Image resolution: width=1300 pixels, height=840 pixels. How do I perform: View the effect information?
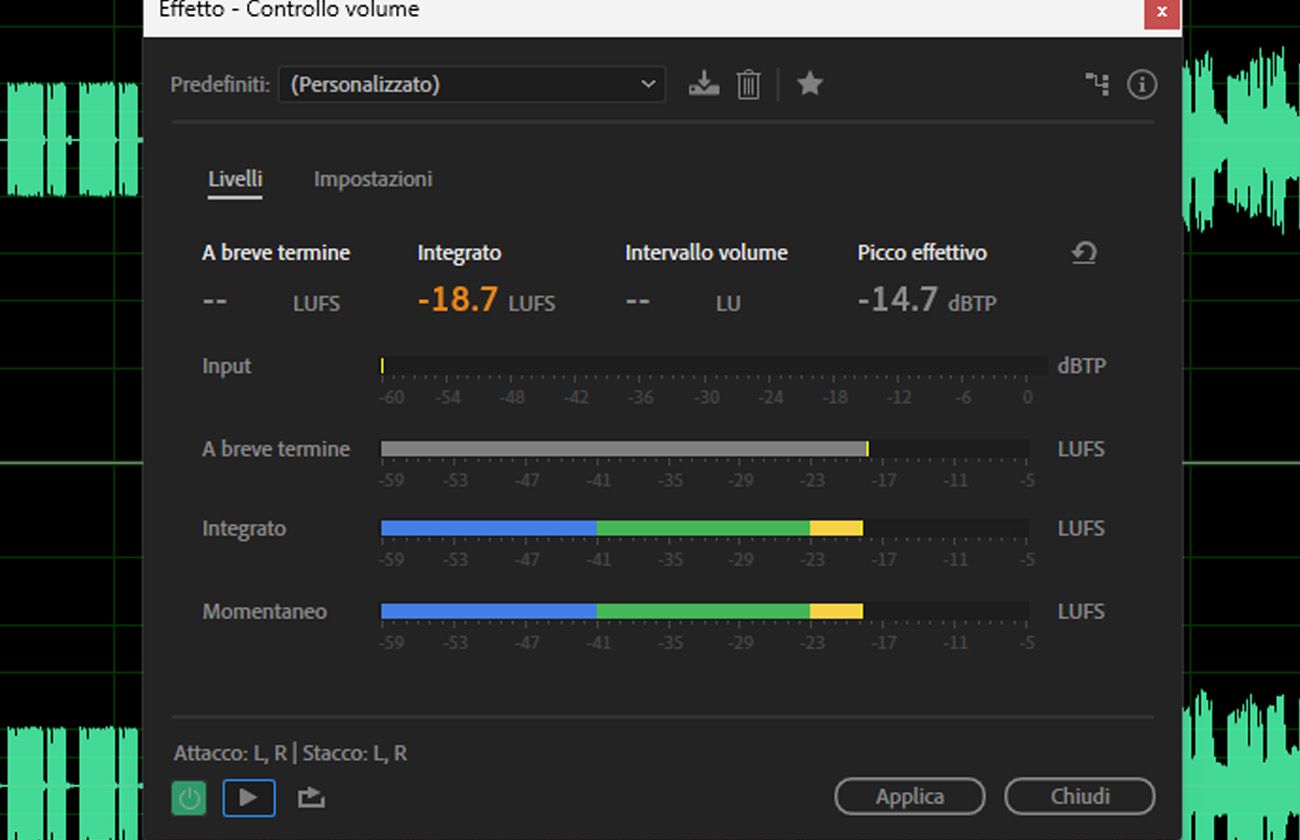coord(1141,84)
